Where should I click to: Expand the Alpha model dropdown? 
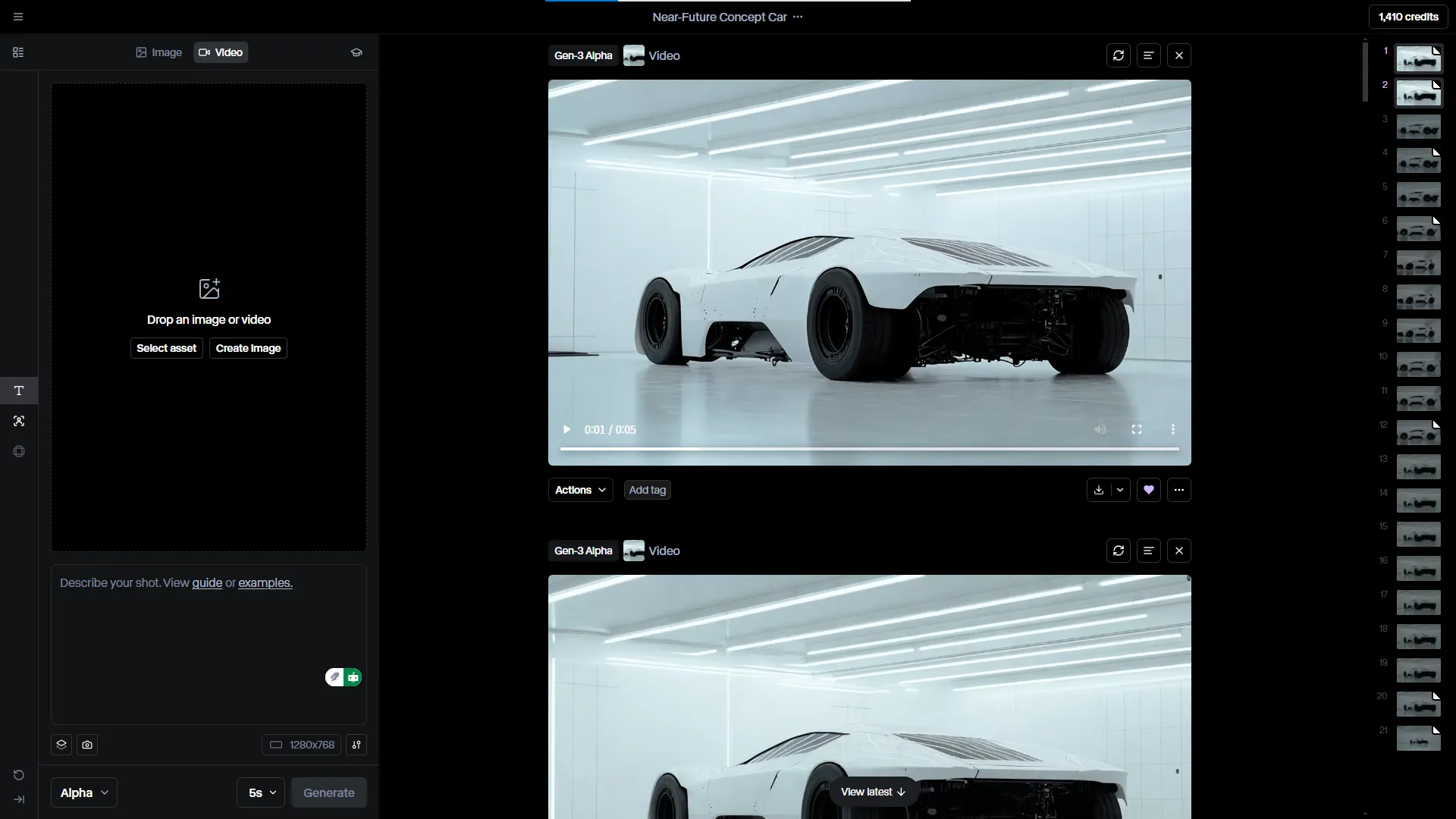(84, 792)
